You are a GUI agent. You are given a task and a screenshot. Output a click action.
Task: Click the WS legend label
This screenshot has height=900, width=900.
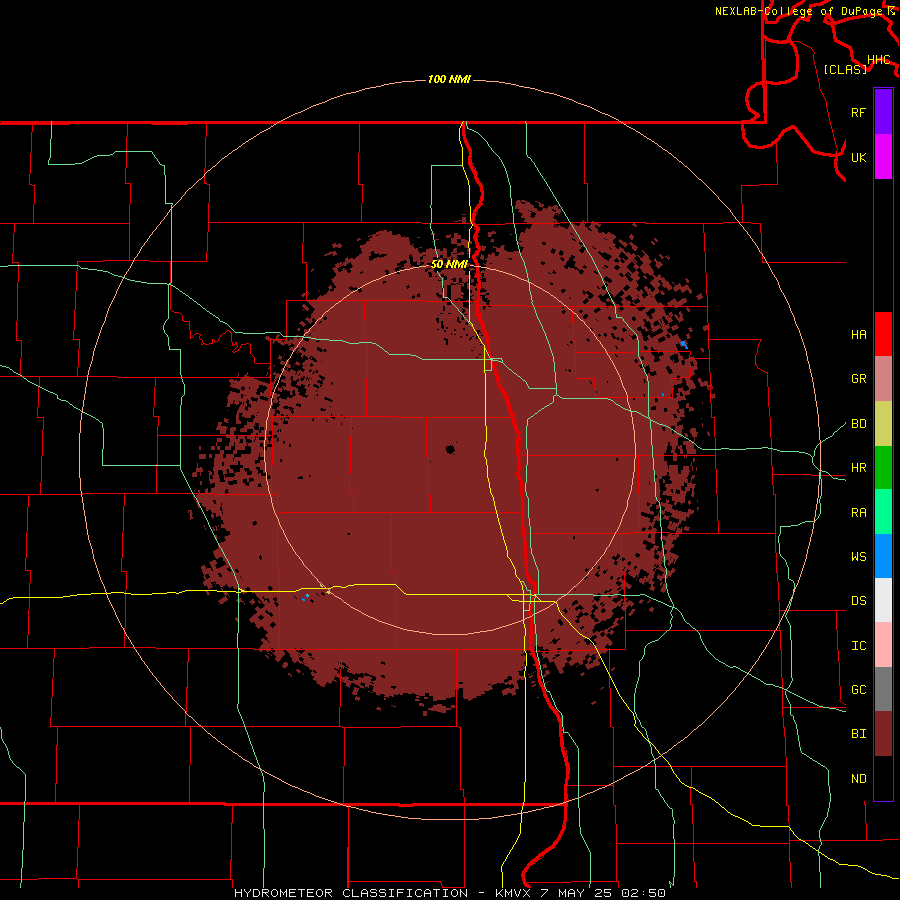(858, 556)
